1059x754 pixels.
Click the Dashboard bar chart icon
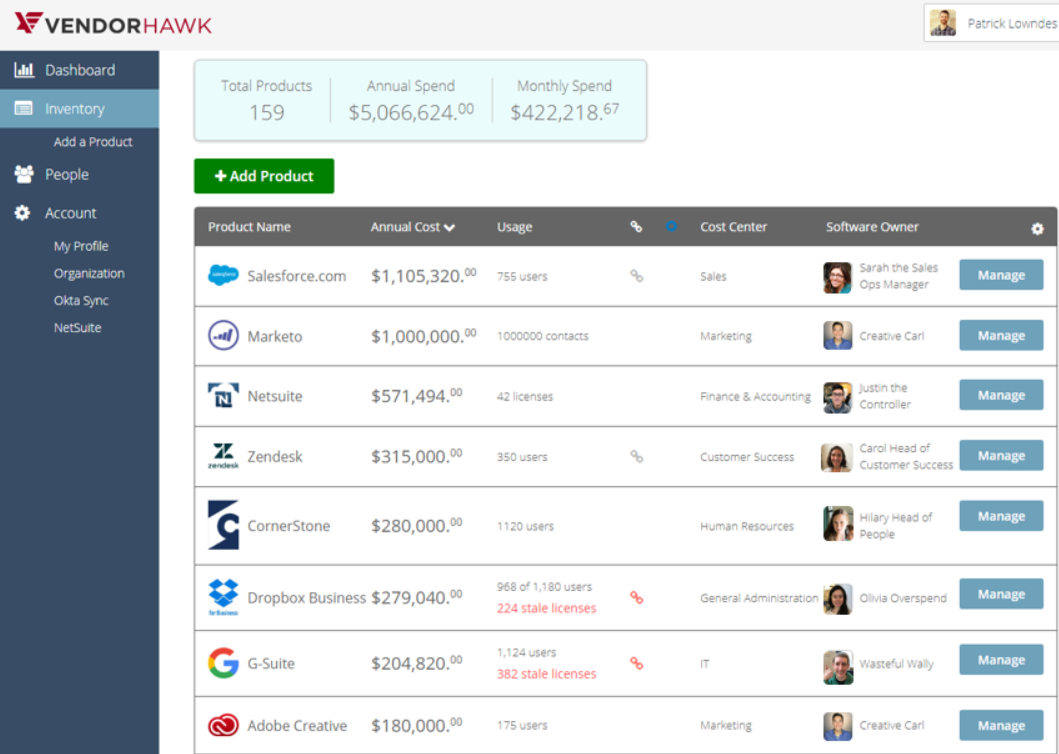pyautogui.click(x=24, y=70)
